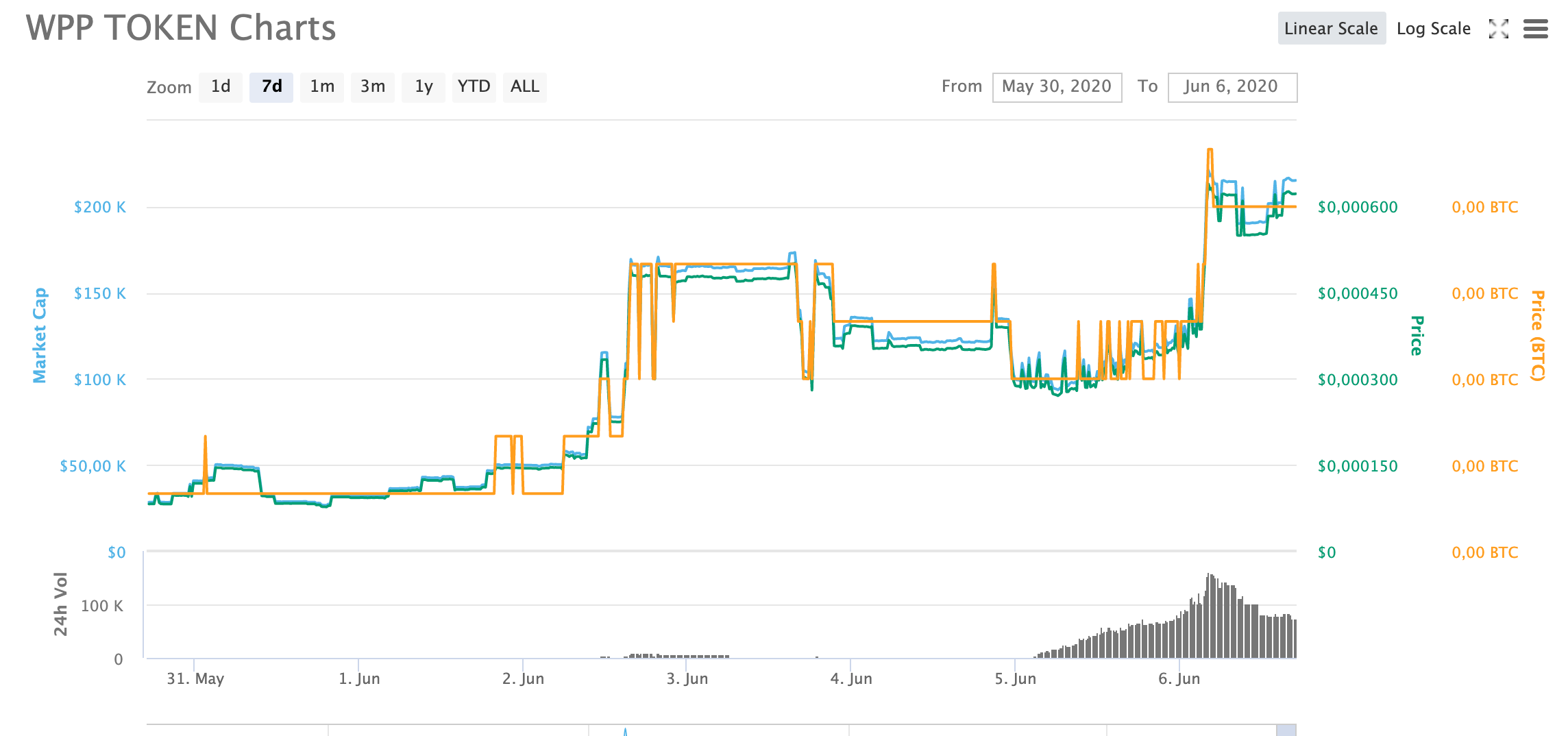This screenshot has height=736, width=1568.
Task: Show ALL historical data range
Action: [x=525, y=87]
